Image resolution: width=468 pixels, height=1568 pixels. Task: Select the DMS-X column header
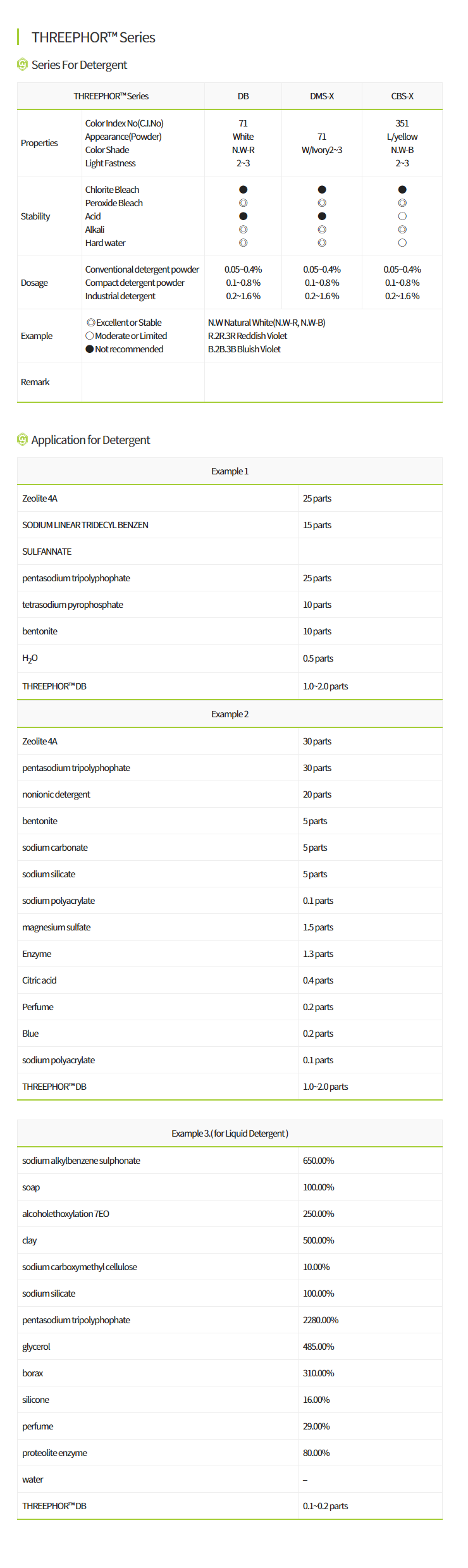(x=322, y=96)
